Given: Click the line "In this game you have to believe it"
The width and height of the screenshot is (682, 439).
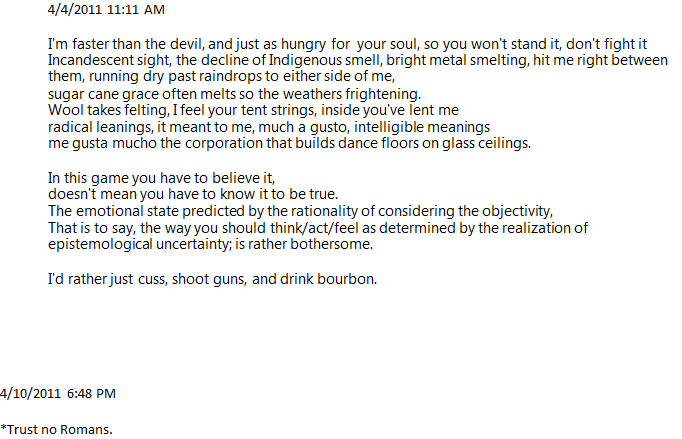Looking at the screenshot, I should (x=160, y=178).
